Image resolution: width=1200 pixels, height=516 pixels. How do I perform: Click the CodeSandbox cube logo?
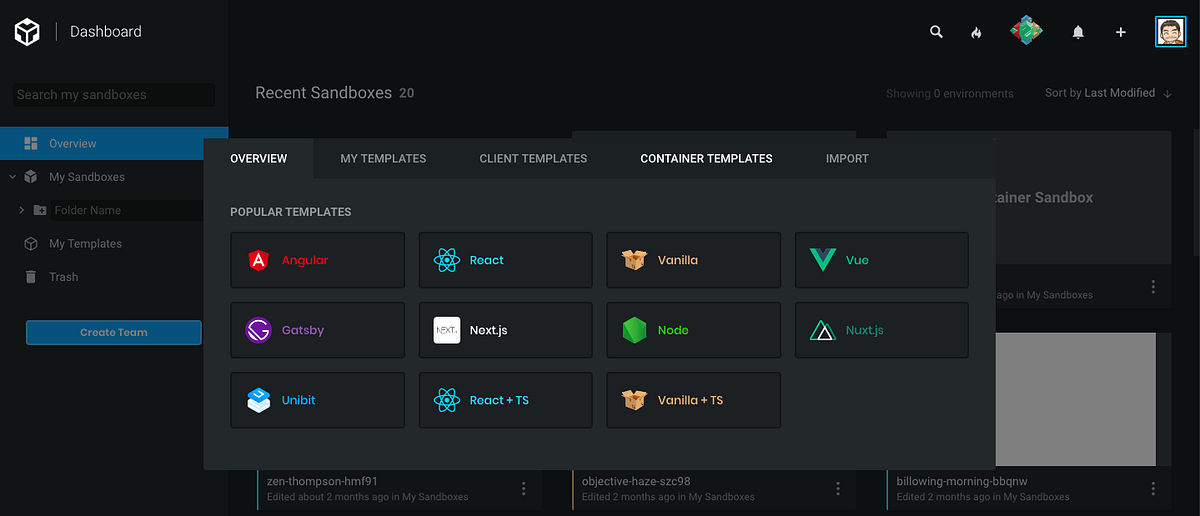coord(27,32)
